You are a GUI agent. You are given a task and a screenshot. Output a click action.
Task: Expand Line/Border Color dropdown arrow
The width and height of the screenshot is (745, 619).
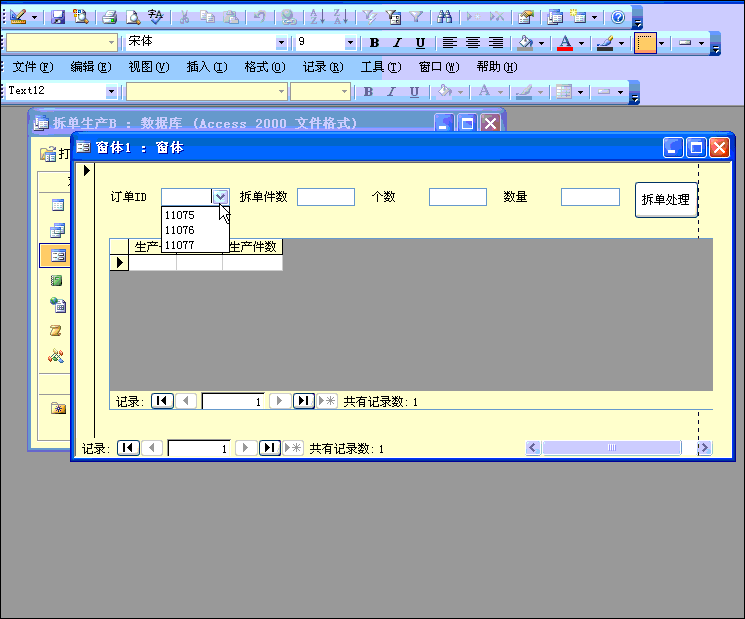(621, 43)
